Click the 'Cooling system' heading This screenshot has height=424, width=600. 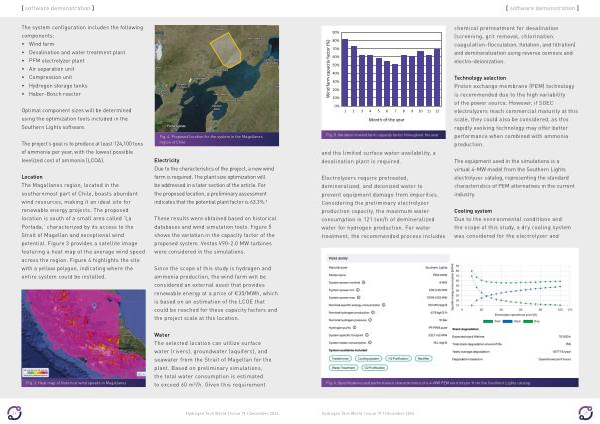tap(473, 211)
